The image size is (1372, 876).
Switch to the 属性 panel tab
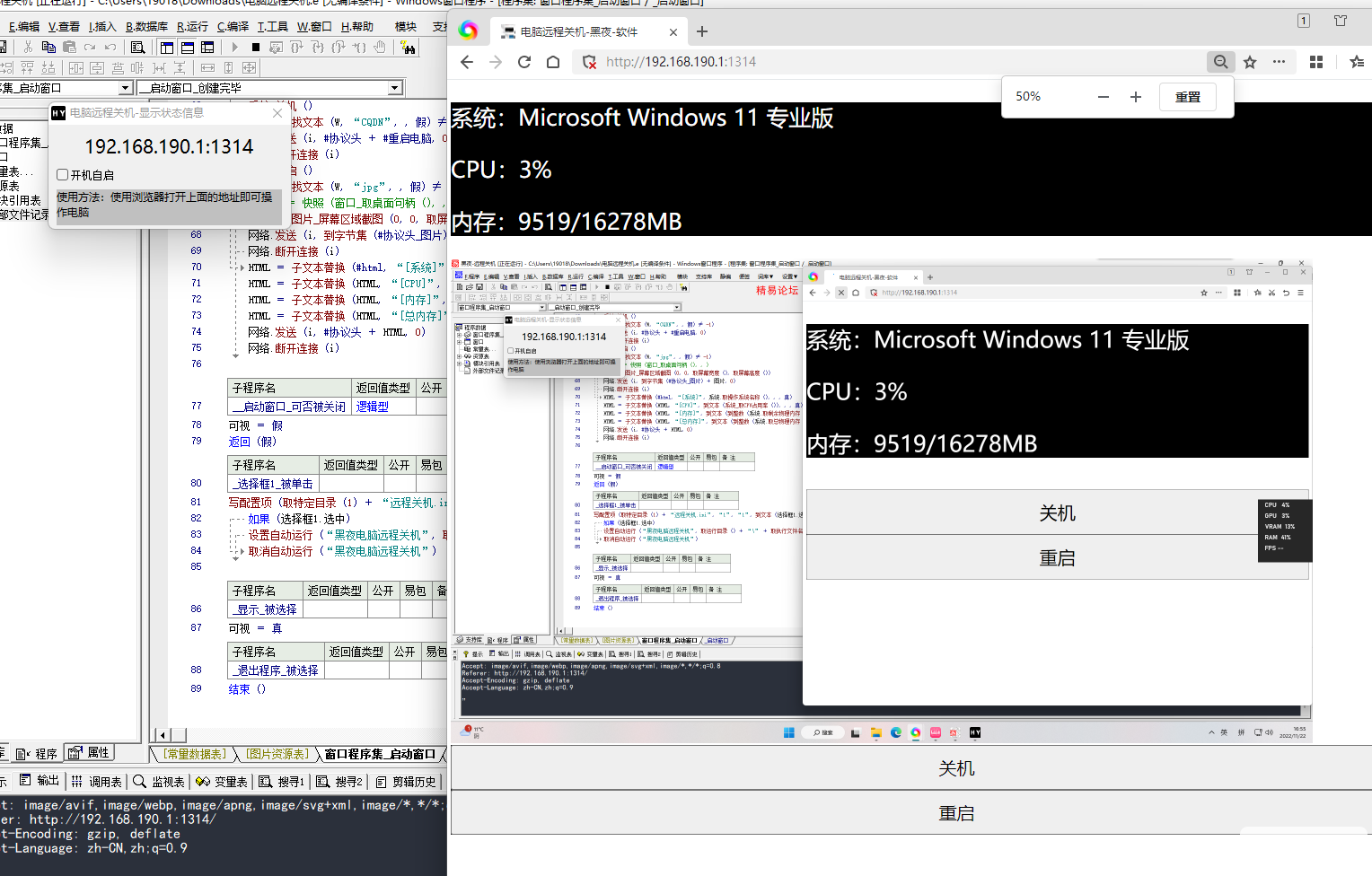90,753
